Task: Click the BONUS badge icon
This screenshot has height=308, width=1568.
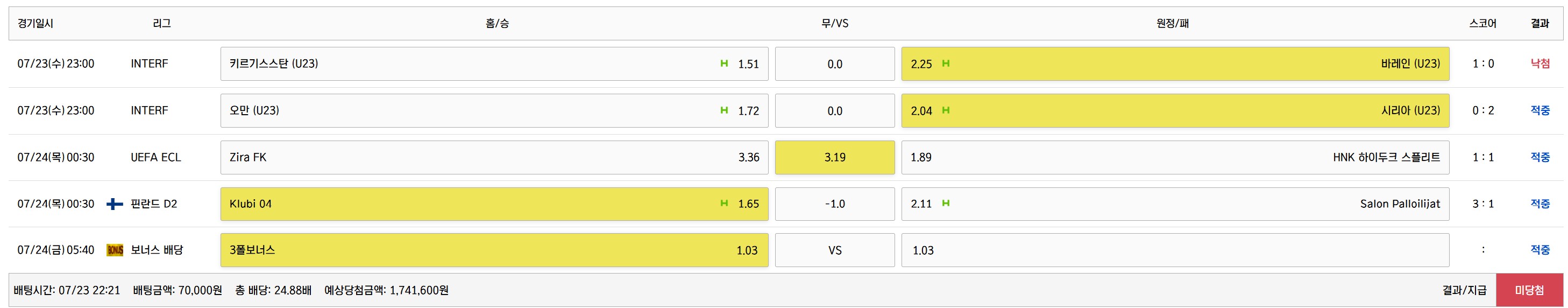Action: pos(115,250)
